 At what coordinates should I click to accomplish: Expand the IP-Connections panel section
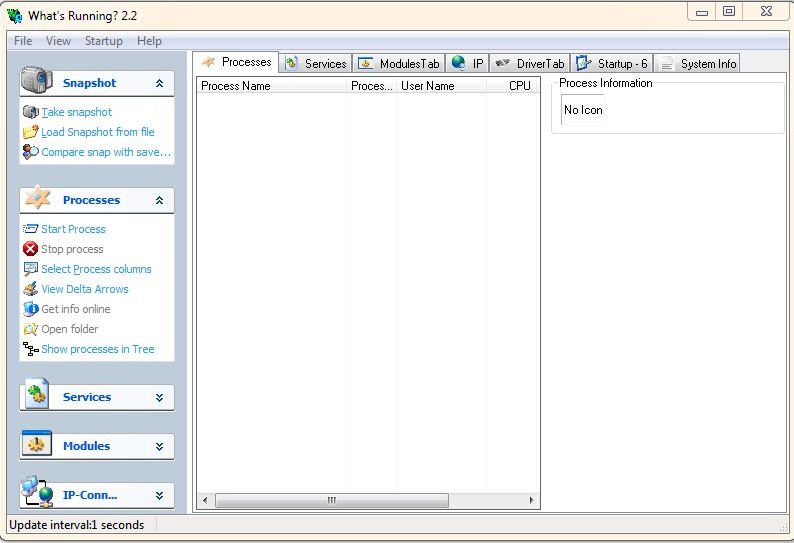click(x=159, y=495)
